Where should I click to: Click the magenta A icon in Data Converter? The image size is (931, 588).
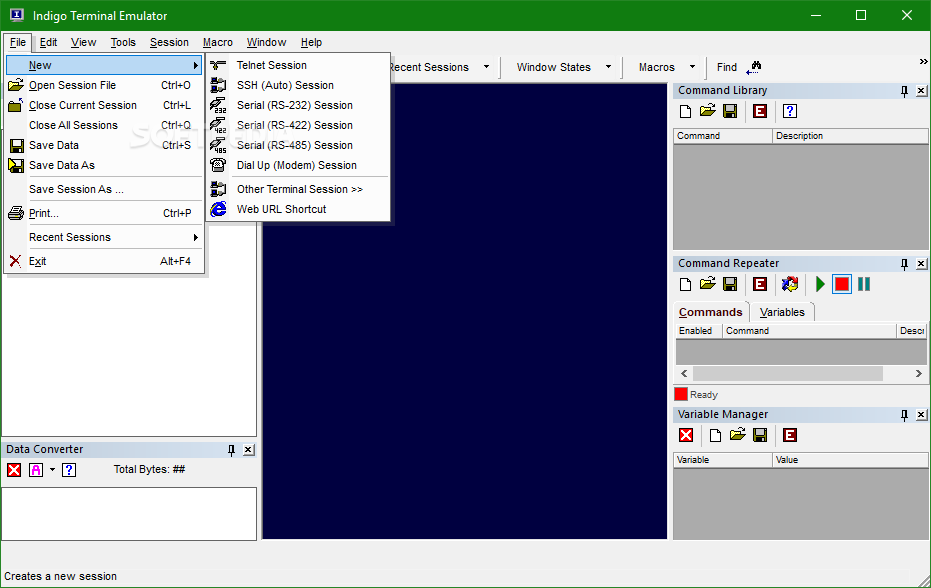point(36,470)
